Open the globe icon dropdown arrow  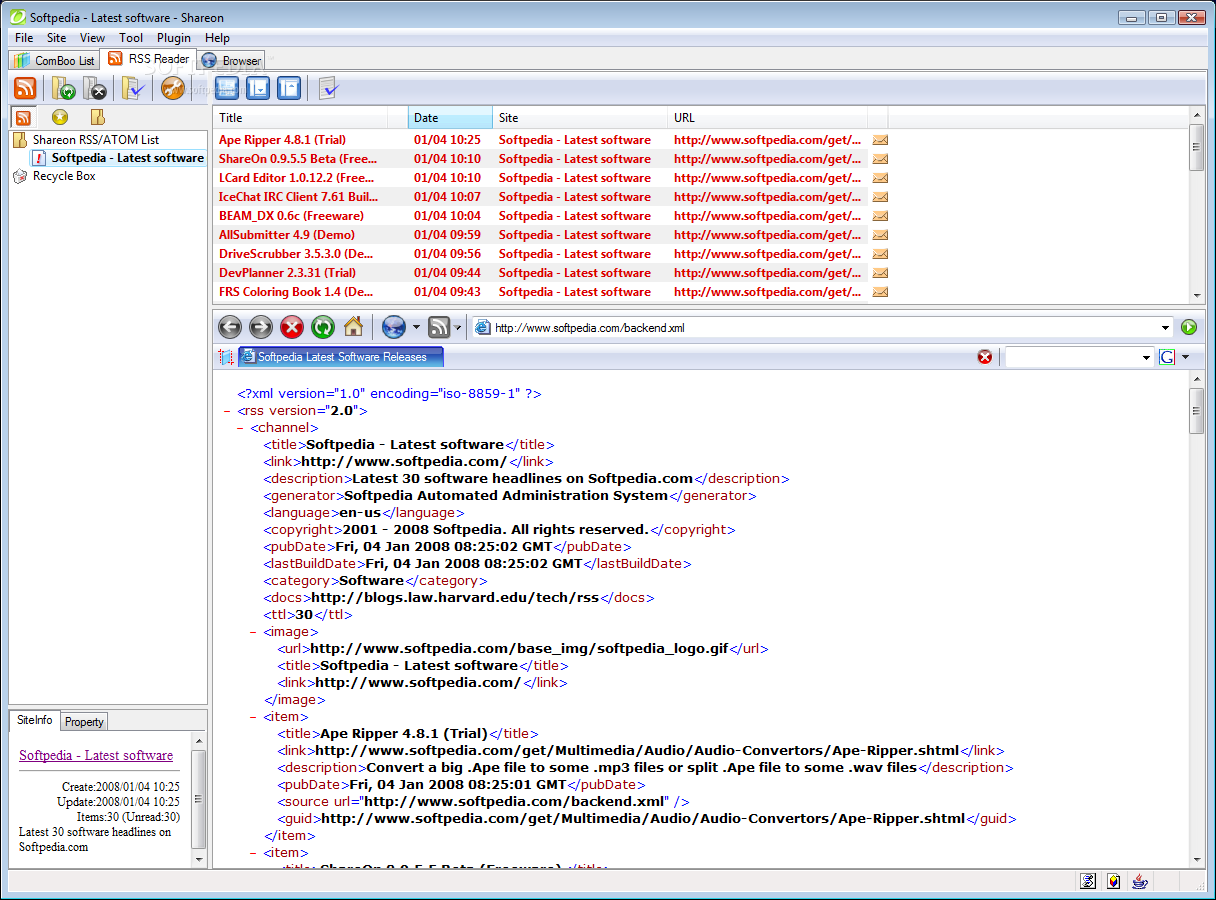pos(416,327)
